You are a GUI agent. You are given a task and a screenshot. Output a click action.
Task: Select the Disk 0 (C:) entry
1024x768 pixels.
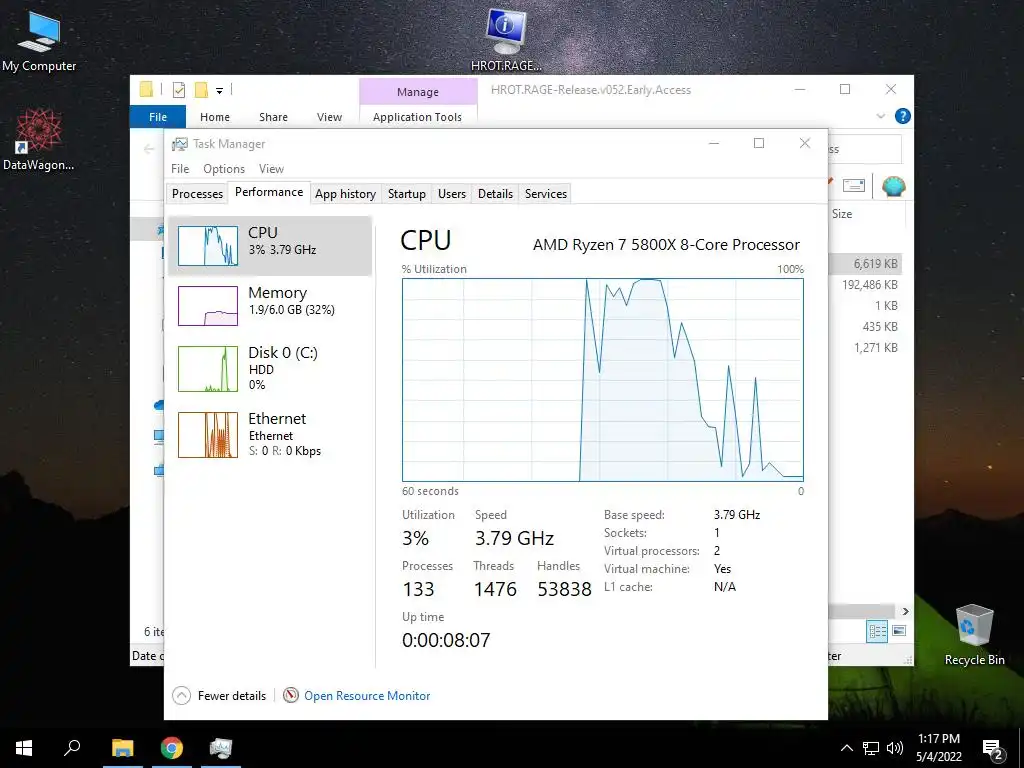pyautogui.click(x=270, y=369)
